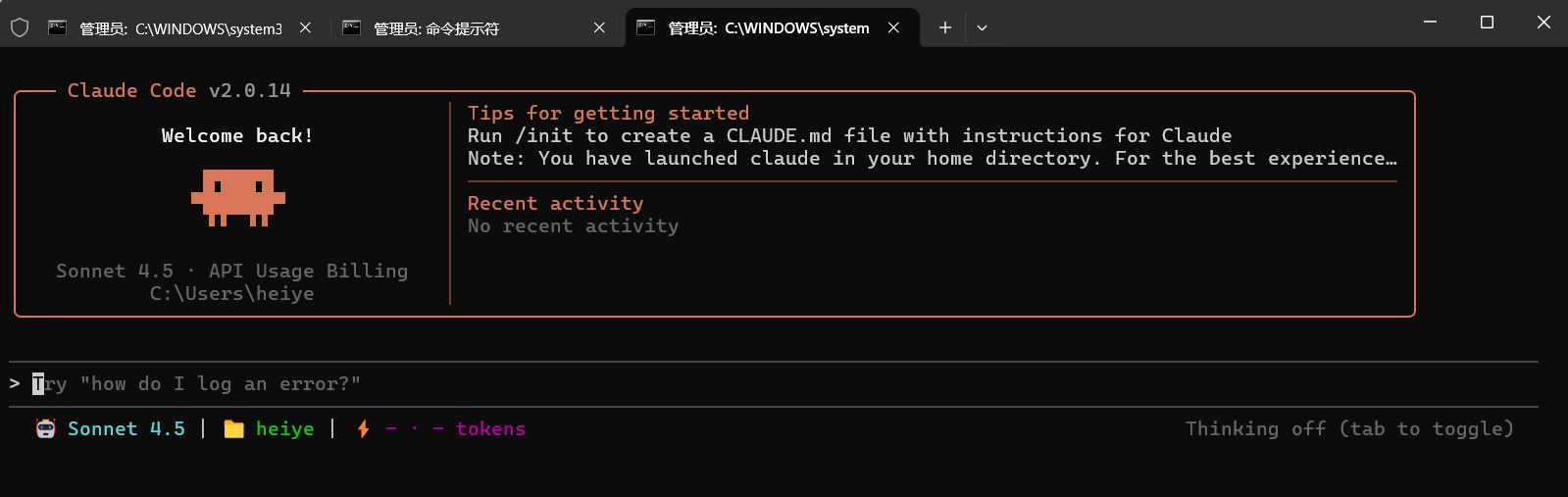This screenshot has width=1568, height=497.
Task: Open a new terminal tab with the plus button
Action: click(945, 27)
